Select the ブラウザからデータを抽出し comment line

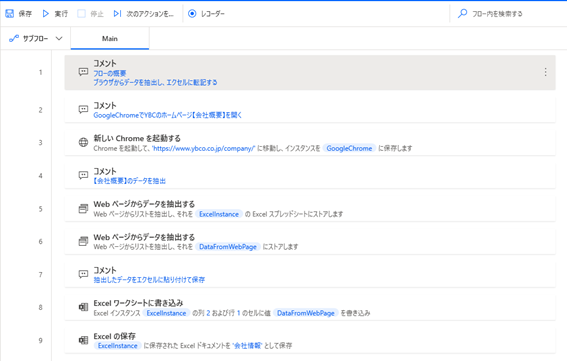pos(155,82)
